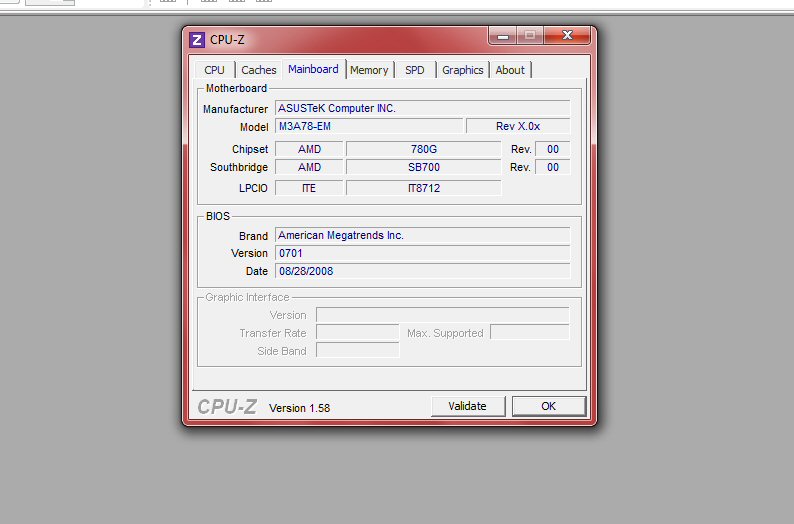Show the Graphics tab
Image resolution: width=794 pixels, height=524 pixels.
click(462, 70)
